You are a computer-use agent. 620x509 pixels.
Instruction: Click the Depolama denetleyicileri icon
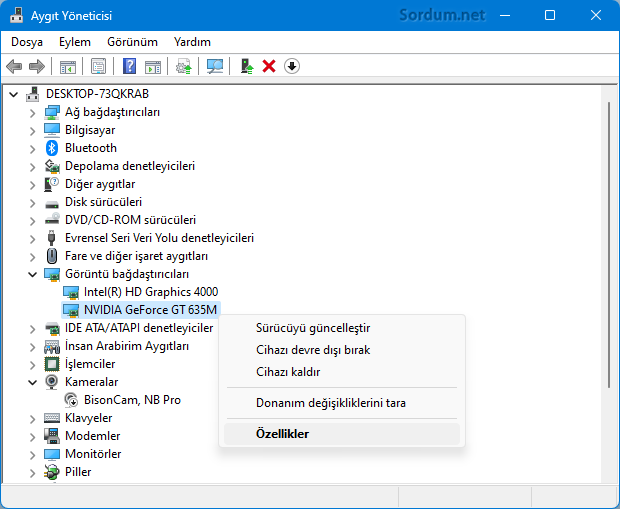click(x=52, y=166)
